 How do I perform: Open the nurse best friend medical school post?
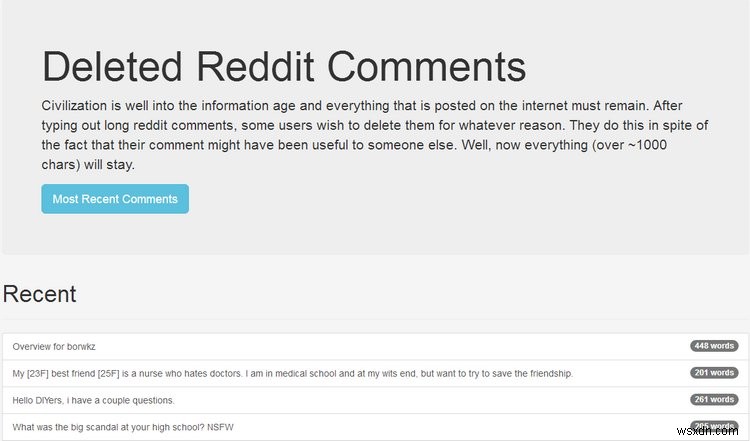pos(292,373)
